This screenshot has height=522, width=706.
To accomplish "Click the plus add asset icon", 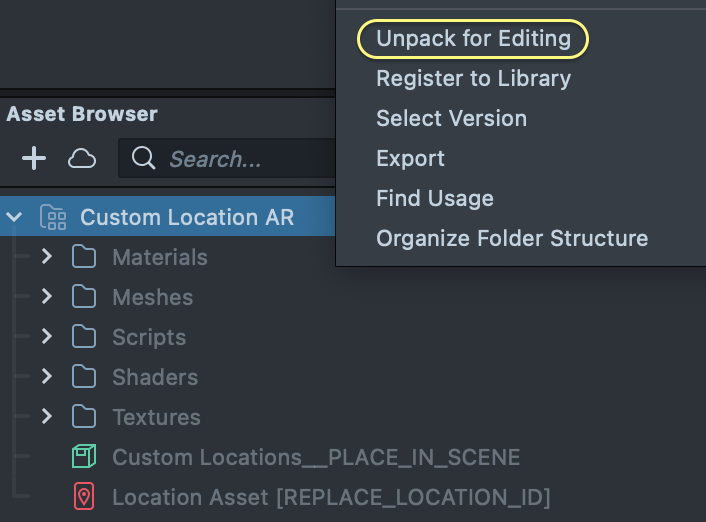I will pyautogui.click(x=34, y=158).
